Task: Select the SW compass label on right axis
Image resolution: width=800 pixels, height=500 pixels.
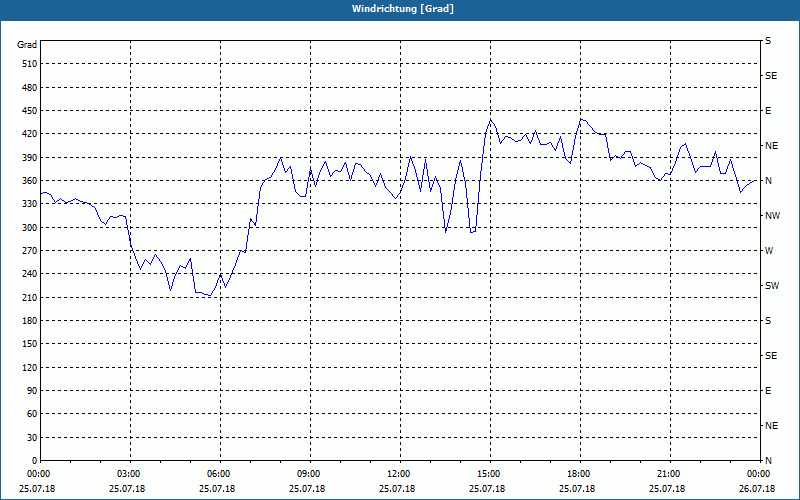Action: [772, 286]
